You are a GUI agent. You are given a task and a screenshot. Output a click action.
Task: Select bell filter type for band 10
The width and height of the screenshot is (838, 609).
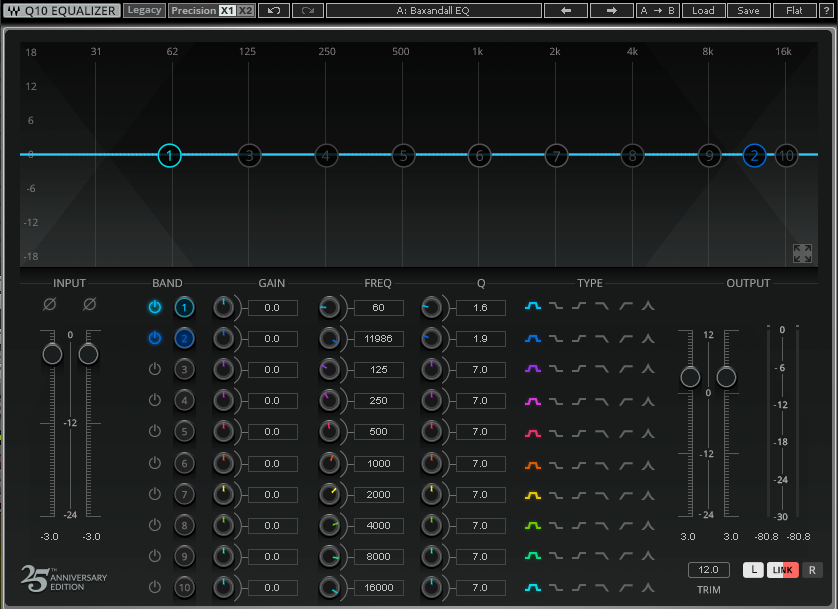coord(533,588)
